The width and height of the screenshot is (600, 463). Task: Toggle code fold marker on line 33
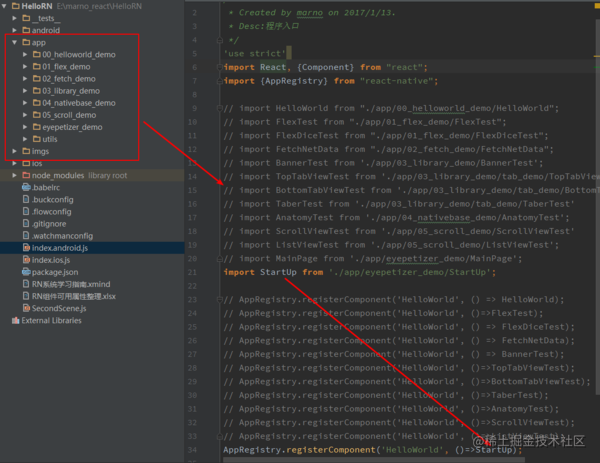(x=220, y=436)
